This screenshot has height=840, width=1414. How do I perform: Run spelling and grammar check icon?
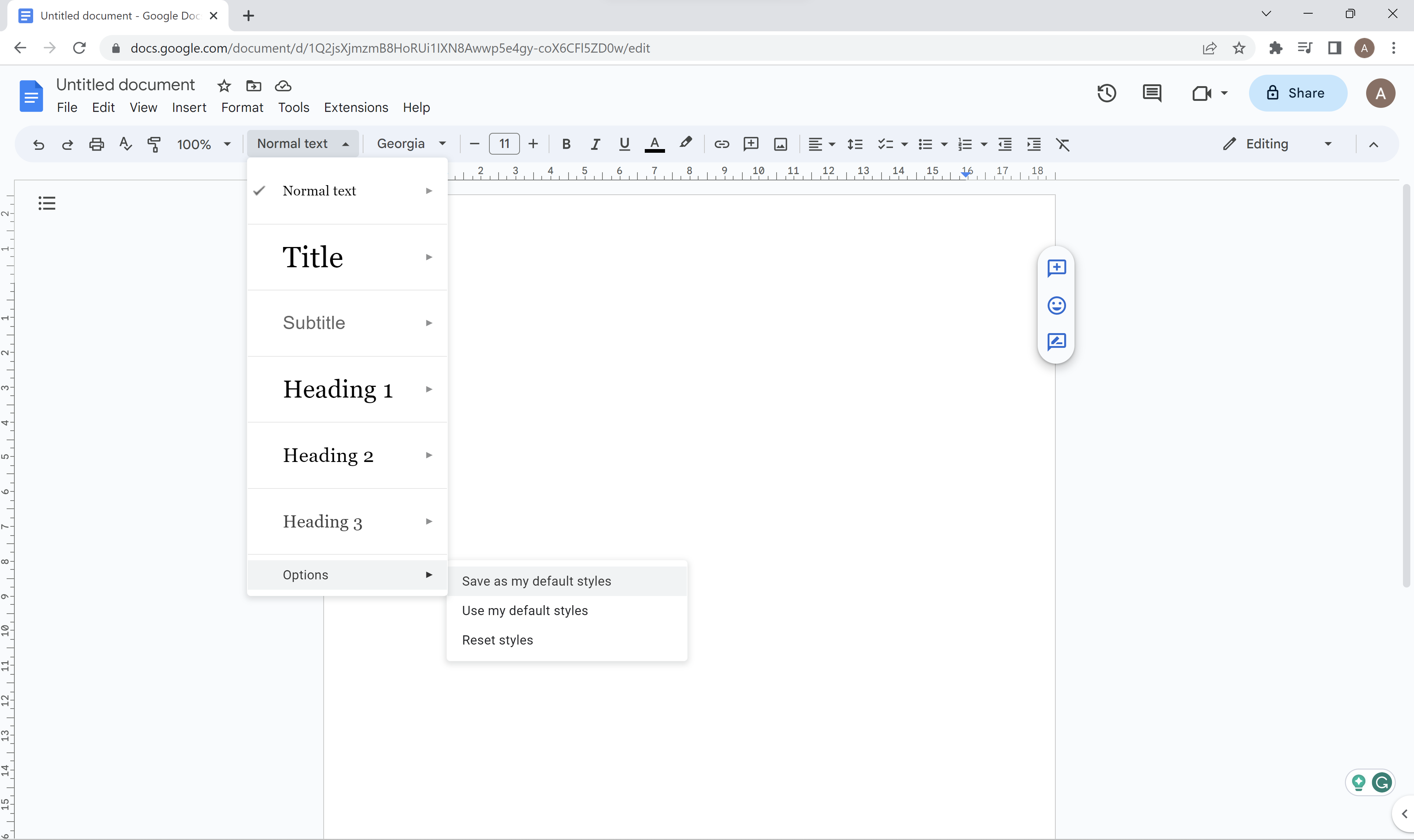[x=126, y=144]
